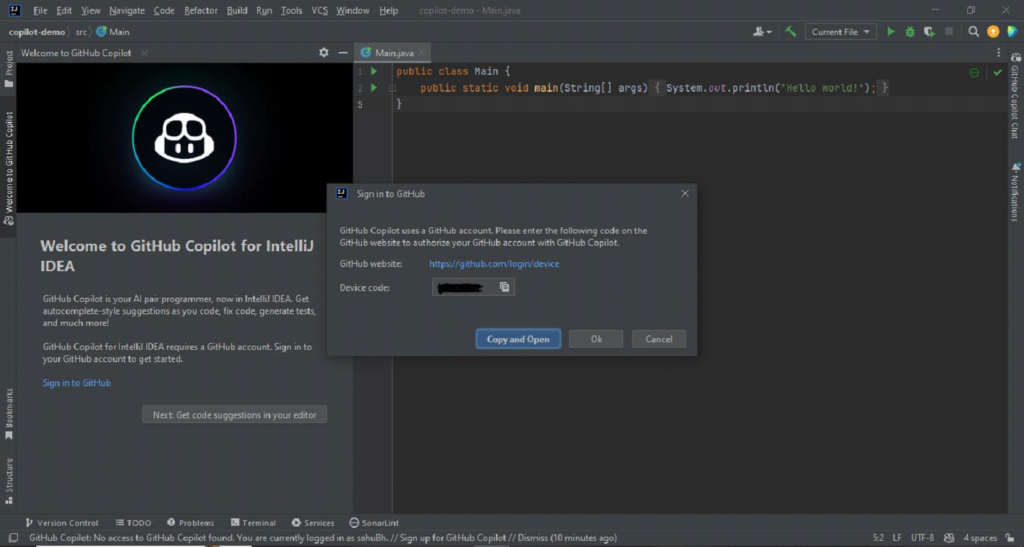
Task: Open the github.com/login/device link
Action: coord(494,264)
